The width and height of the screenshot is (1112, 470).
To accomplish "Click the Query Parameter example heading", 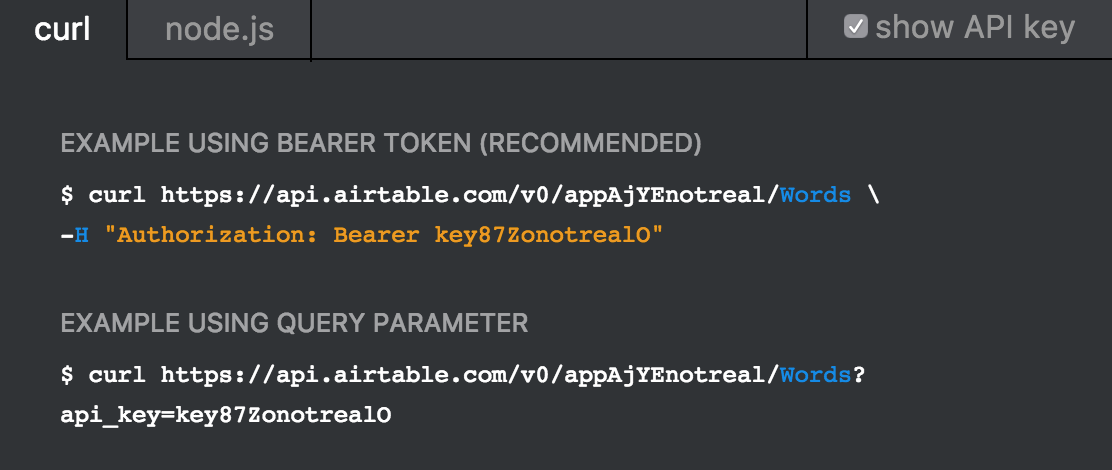I will click(294, 323).
